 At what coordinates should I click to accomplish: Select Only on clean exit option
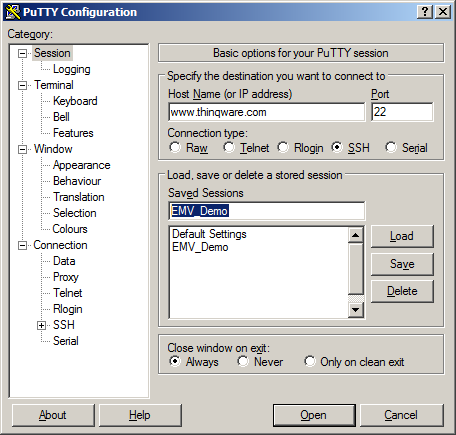310,361
